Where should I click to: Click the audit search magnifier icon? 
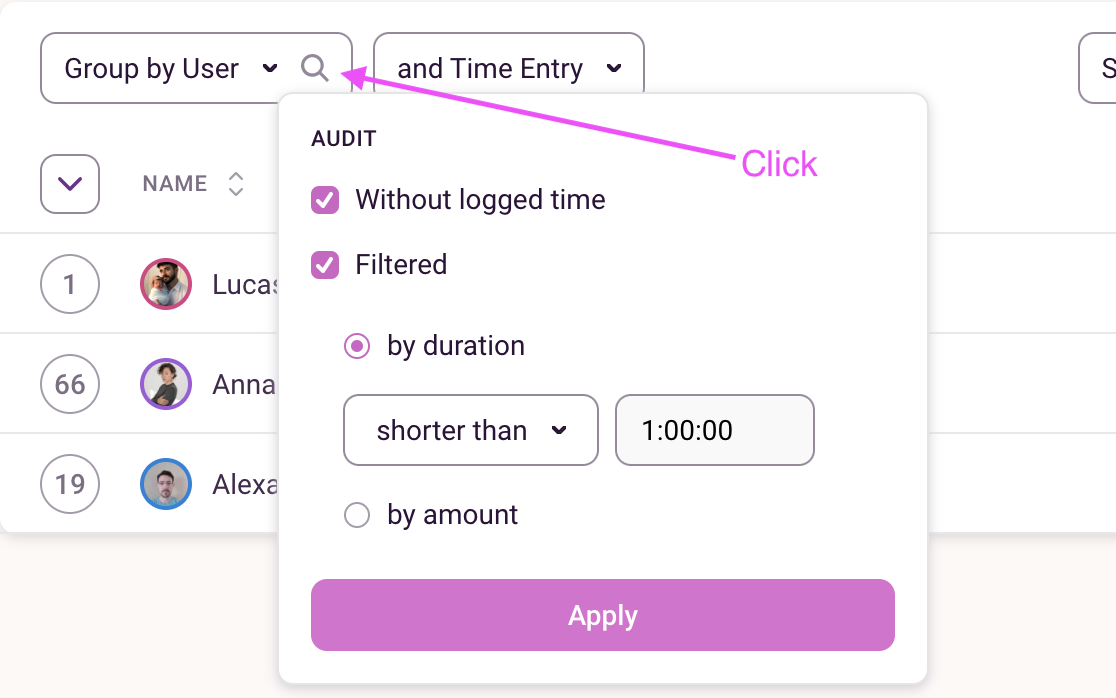pyautogui.click(x=316, y=68)
